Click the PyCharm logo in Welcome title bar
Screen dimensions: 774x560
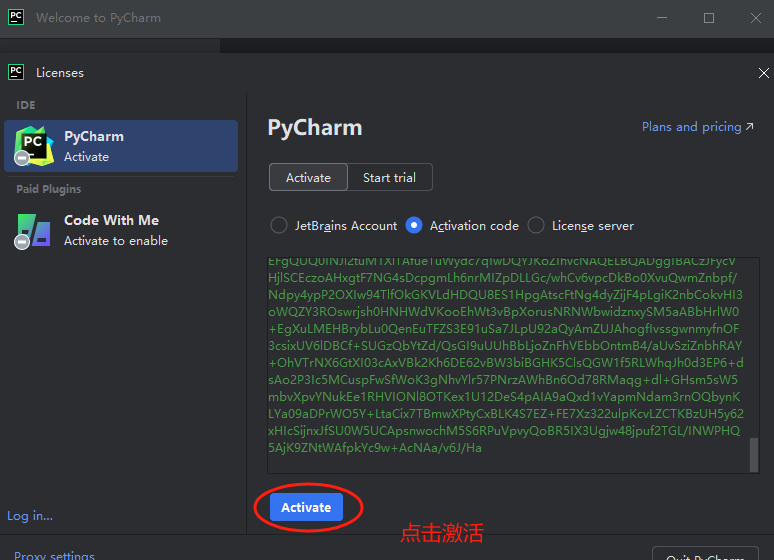[x=16, y=17]
